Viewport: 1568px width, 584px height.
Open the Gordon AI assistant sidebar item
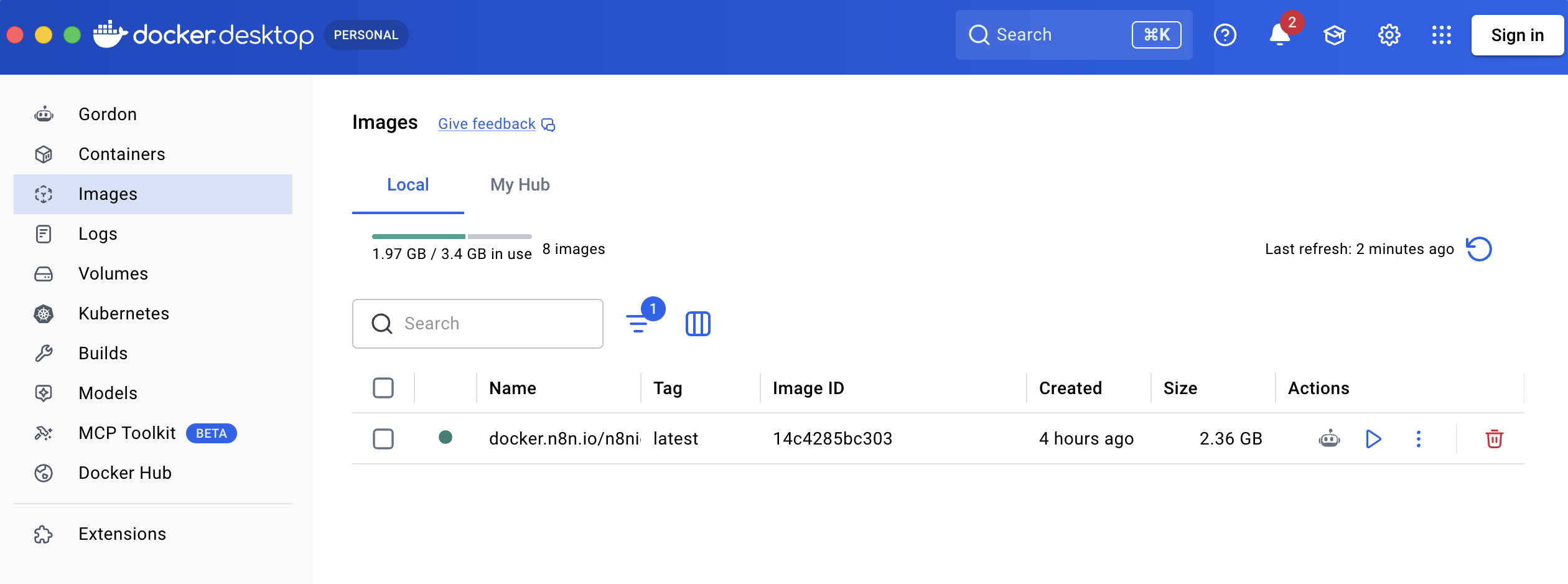click(x=152, y=115)
